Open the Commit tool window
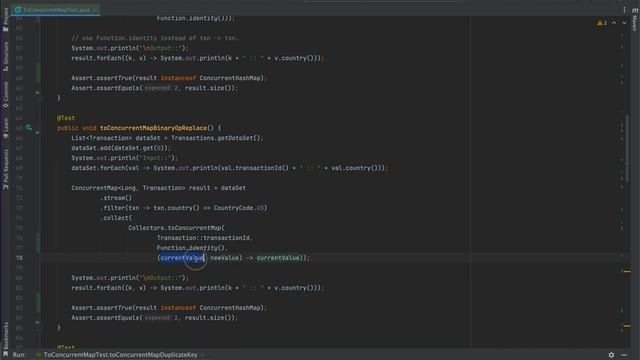The height and width of the screenshot is (360, 640). coord(5,95)
